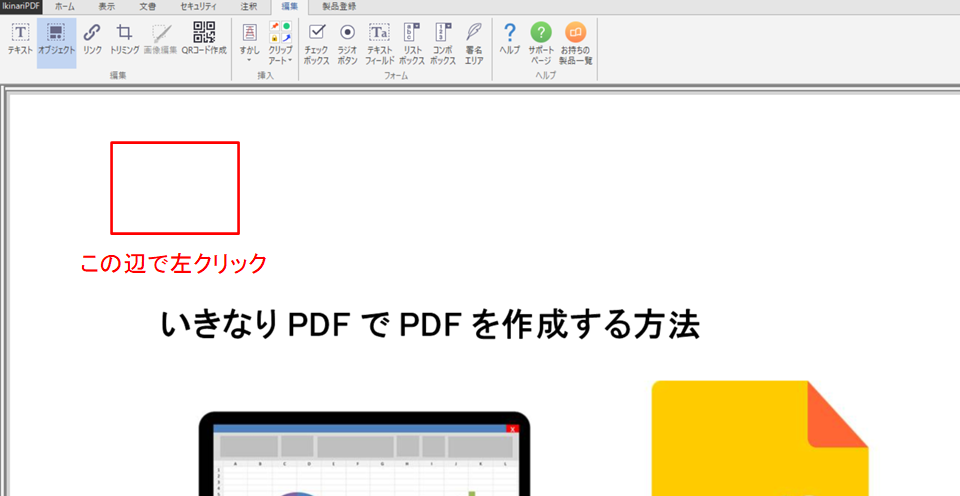Choose the リンク chain tool

92,40
